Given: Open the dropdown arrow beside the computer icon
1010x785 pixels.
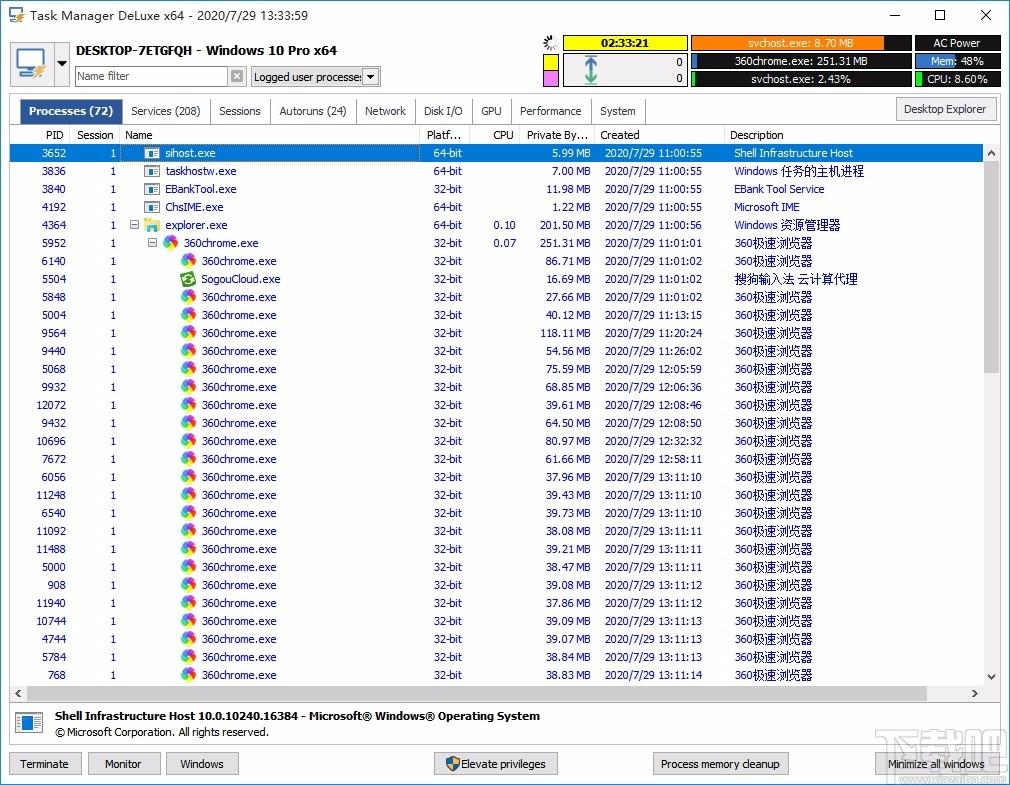Looking at the screenshot, I should tap(62, 64).
